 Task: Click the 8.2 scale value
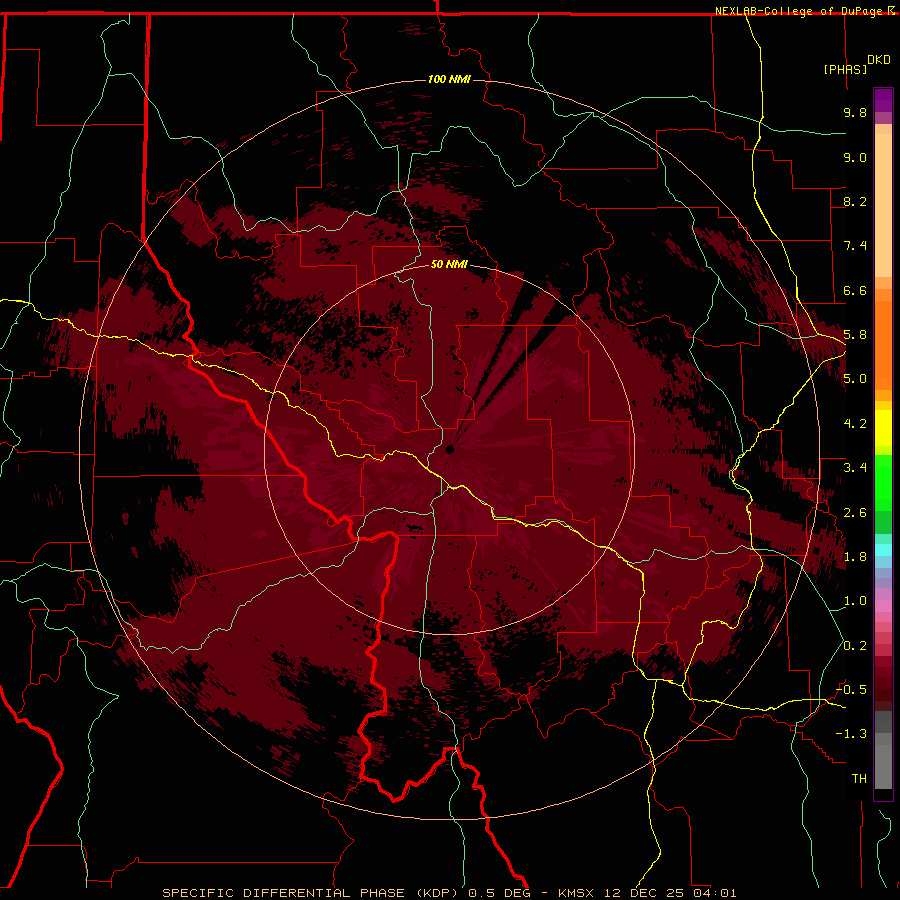855,201
